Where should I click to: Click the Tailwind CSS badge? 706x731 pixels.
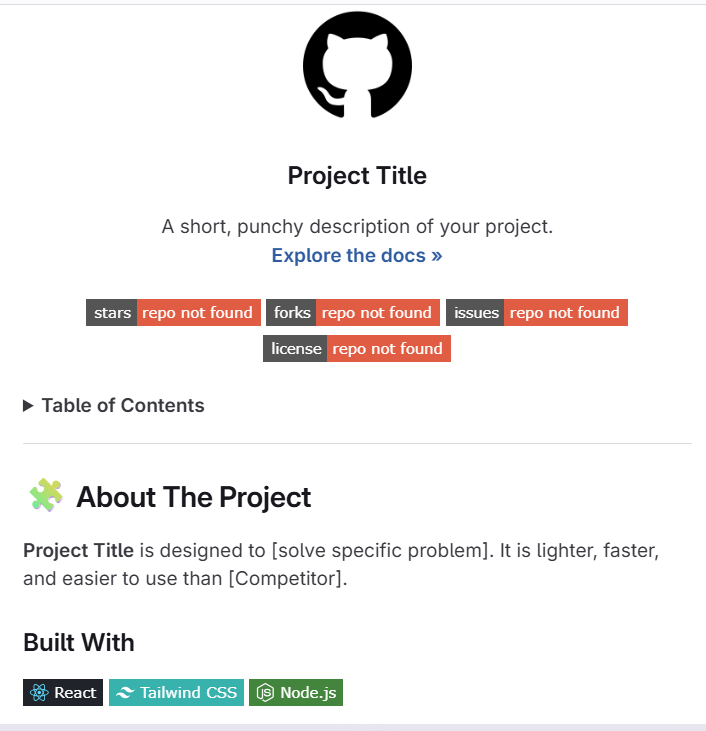click(x=176, y=692)
